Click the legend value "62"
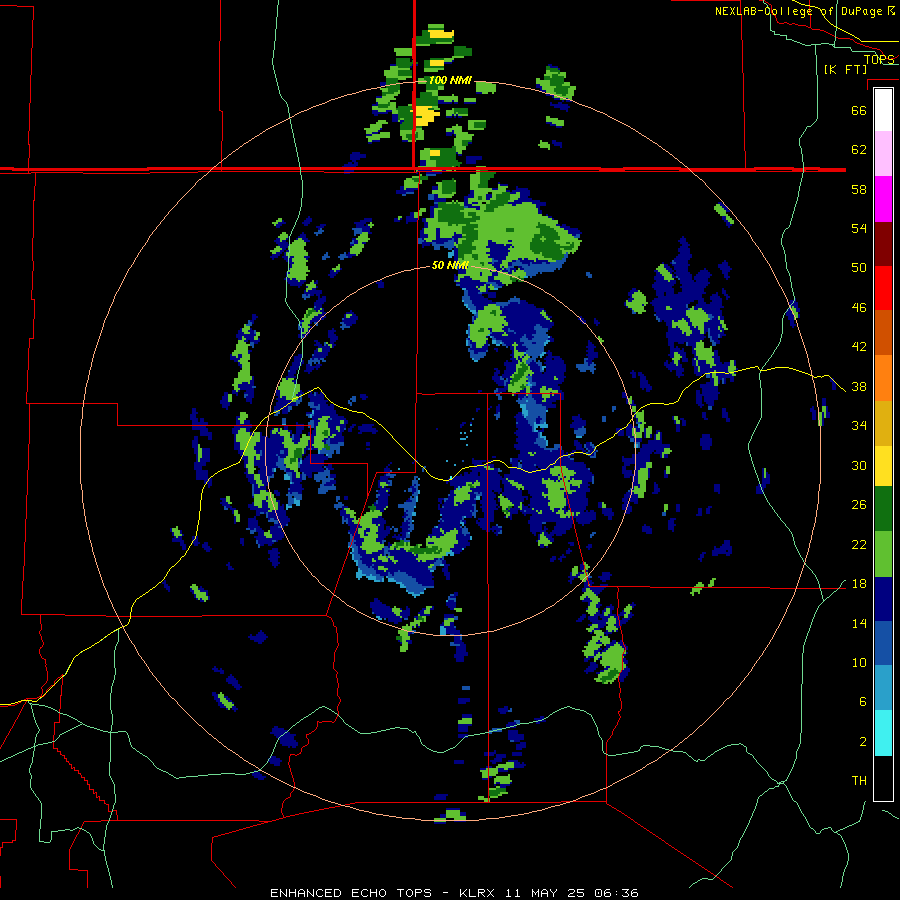Screen dimensions: 900x900 tap(859, 150)
